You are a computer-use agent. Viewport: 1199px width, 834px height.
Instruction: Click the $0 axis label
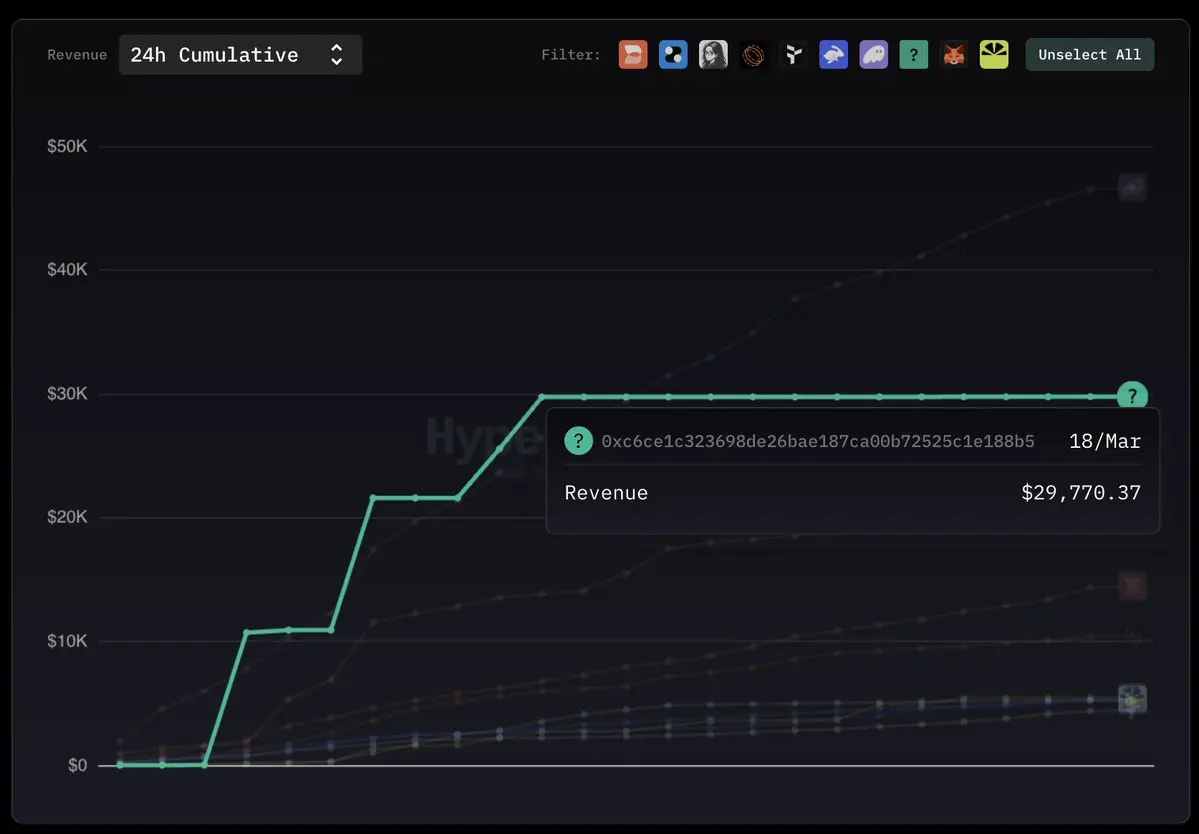coord(77,764)
